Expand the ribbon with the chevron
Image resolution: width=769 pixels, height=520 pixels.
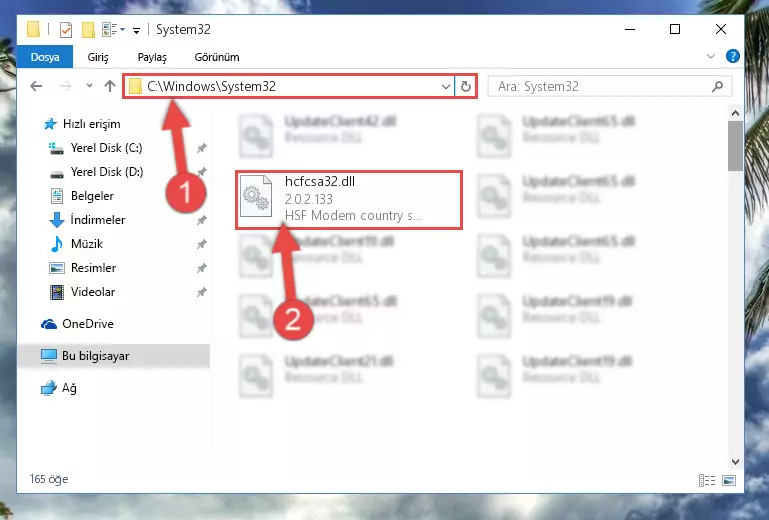point(711,56)
